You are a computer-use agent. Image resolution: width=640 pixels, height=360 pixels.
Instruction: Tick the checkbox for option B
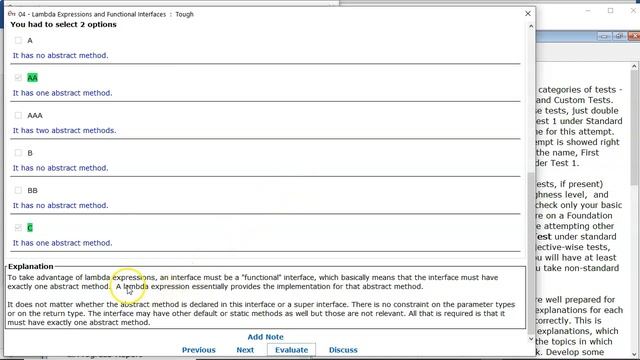point(18,153)
